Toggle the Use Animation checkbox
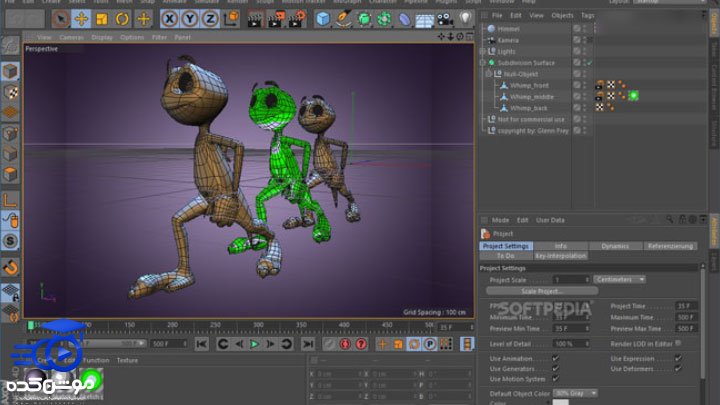This screenshot has width=720, height=405. [556, 357]
